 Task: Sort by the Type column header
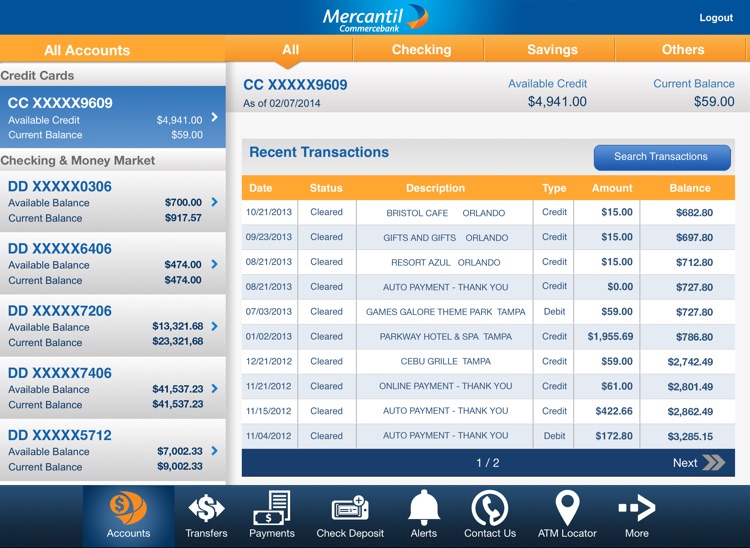pos(554,188)
